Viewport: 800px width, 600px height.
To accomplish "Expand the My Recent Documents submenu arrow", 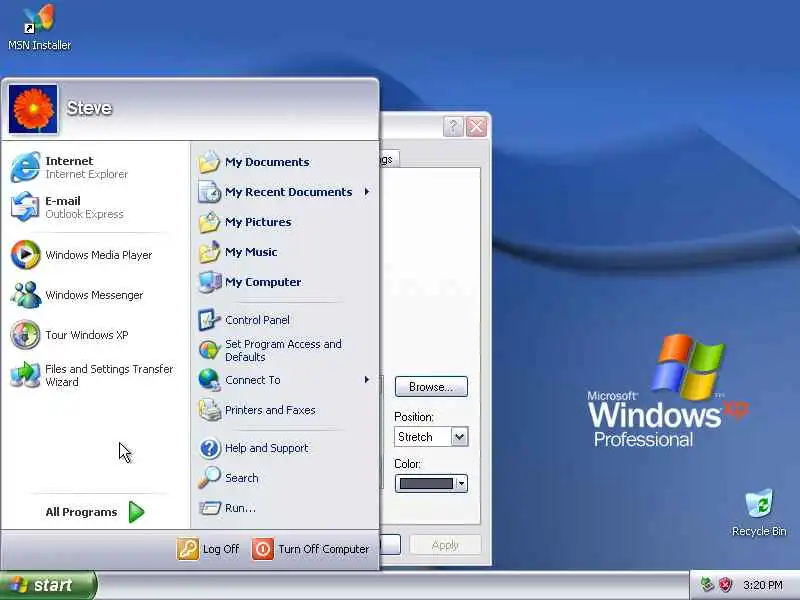I will 367,192.
